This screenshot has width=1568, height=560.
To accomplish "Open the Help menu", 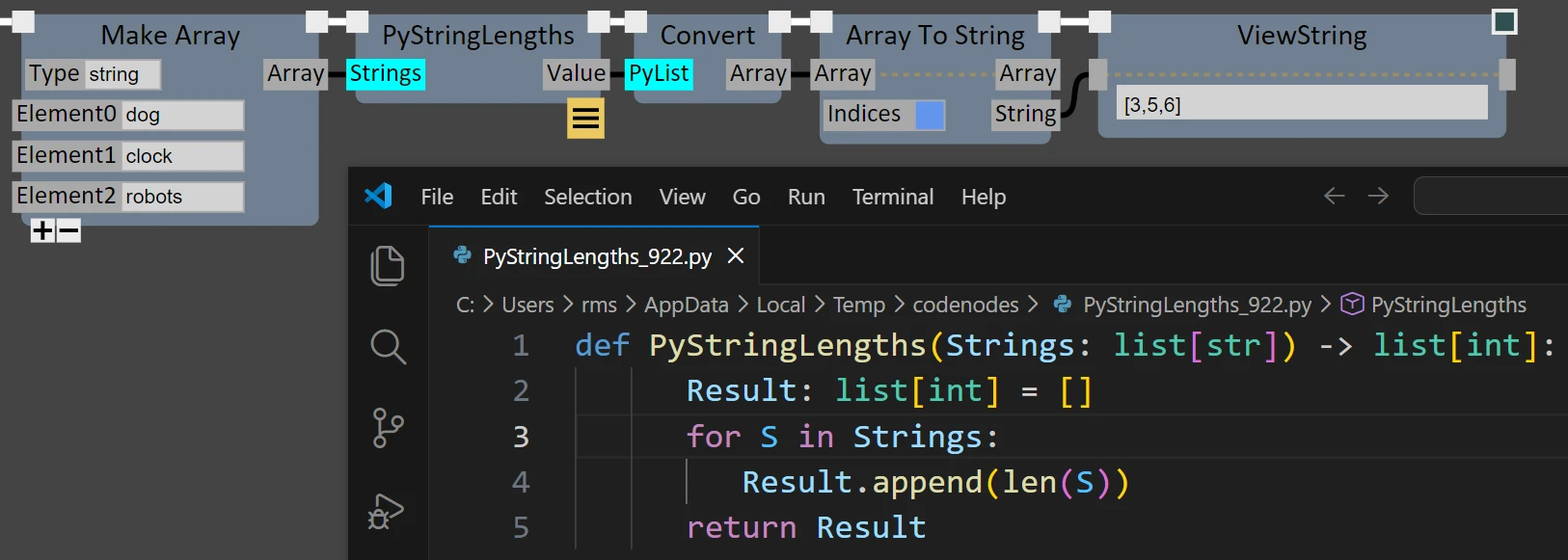I will (984, 197).
